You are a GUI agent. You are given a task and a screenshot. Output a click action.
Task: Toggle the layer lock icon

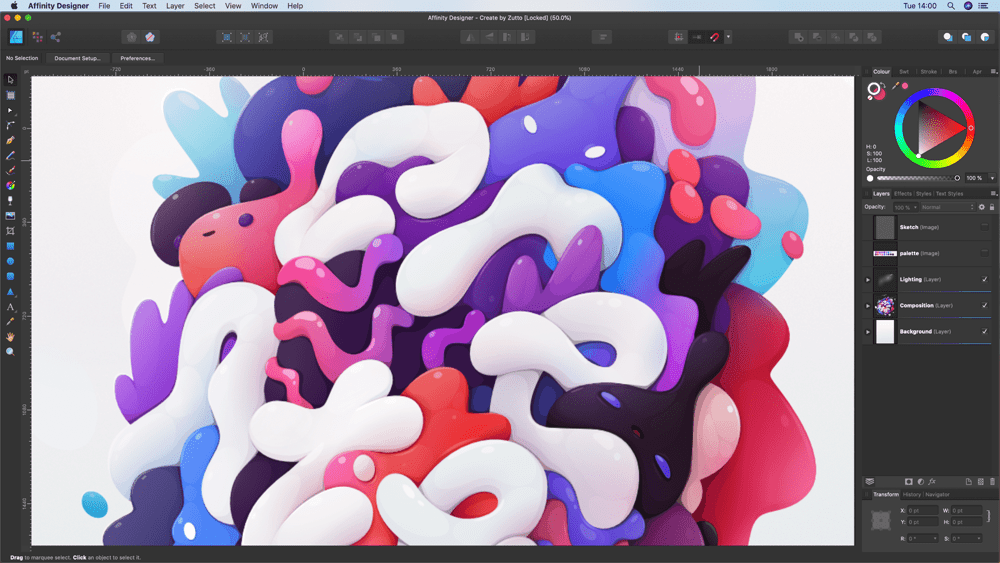[992, 207]
